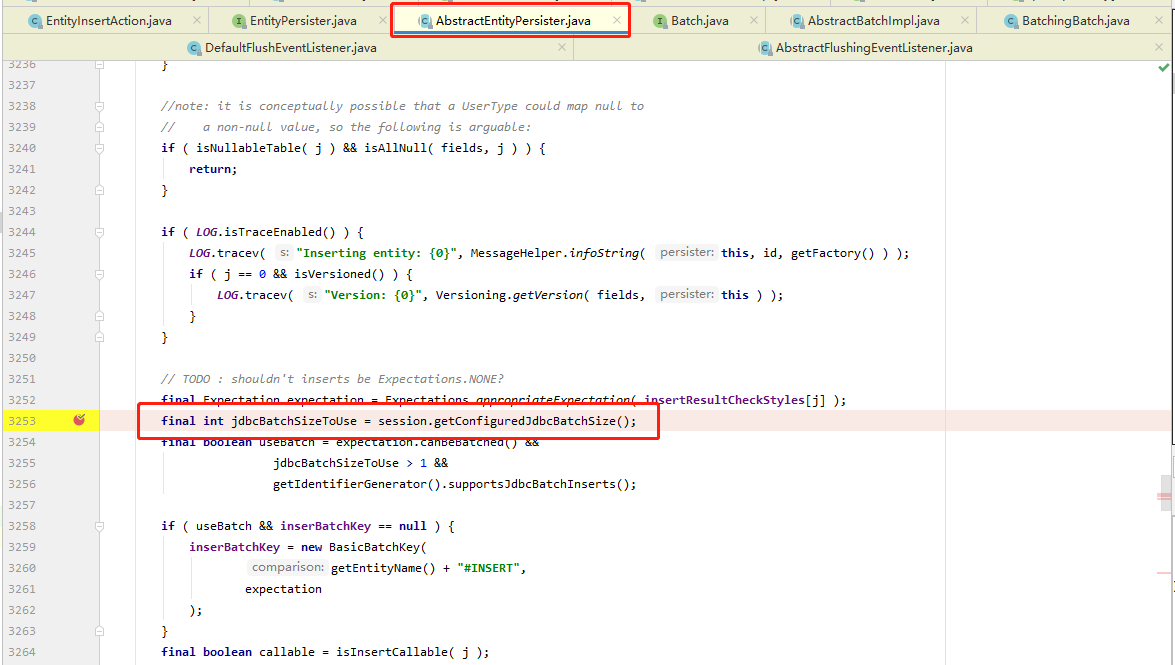Click the fold marker on line 3239
The image size is (1175, 665).
(100, 127)
